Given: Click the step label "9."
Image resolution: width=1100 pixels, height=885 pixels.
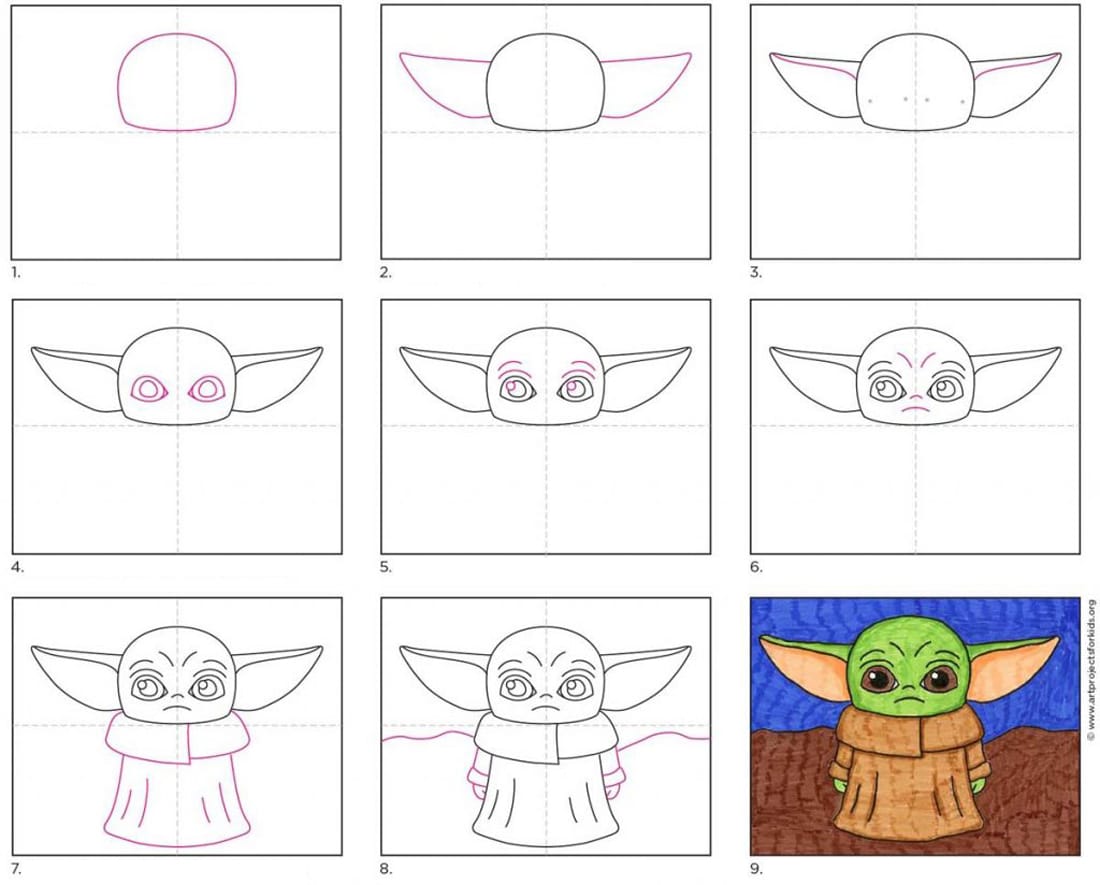Looking at the screenshot, I should pyautogui.click(x=756, y=870).
